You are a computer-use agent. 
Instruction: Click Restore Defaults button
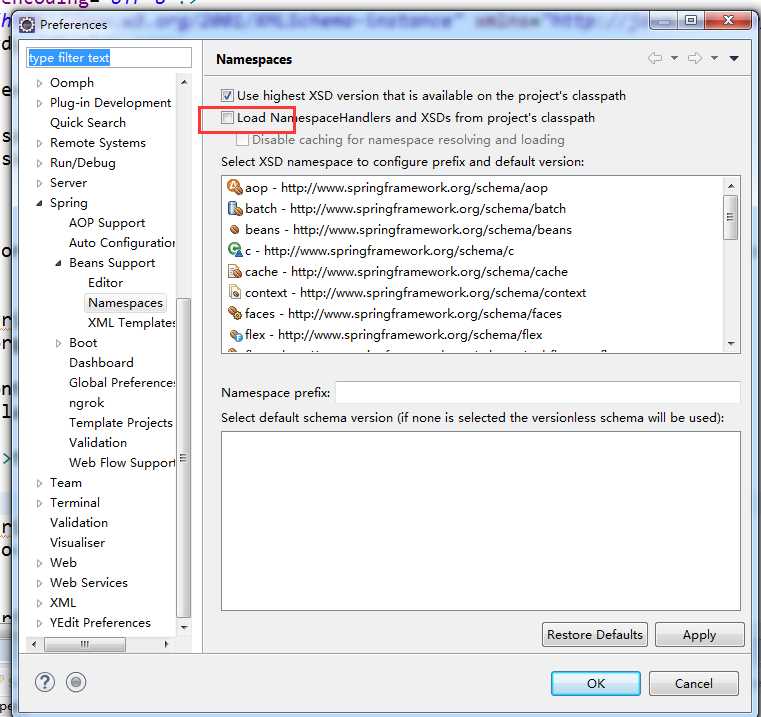595,634
